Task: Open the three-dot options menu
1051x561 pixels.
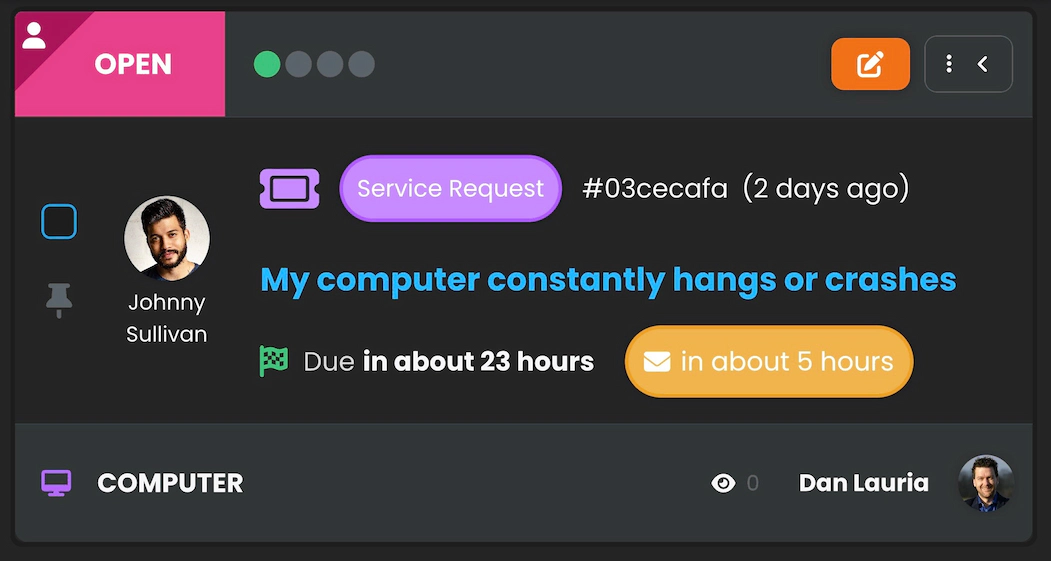Action: coord(949,64)
